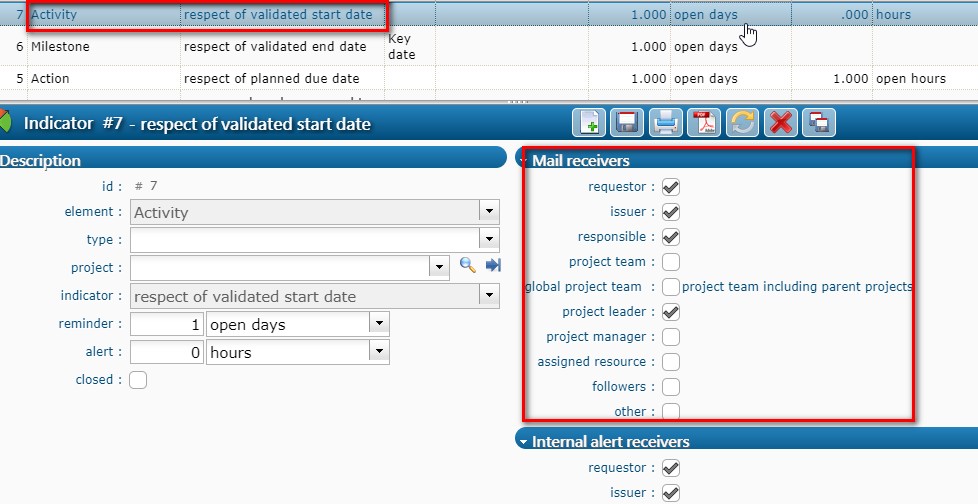Click the new indicator icon in the toolbar
Screen dimensions: 978x504
pos(589,123)
